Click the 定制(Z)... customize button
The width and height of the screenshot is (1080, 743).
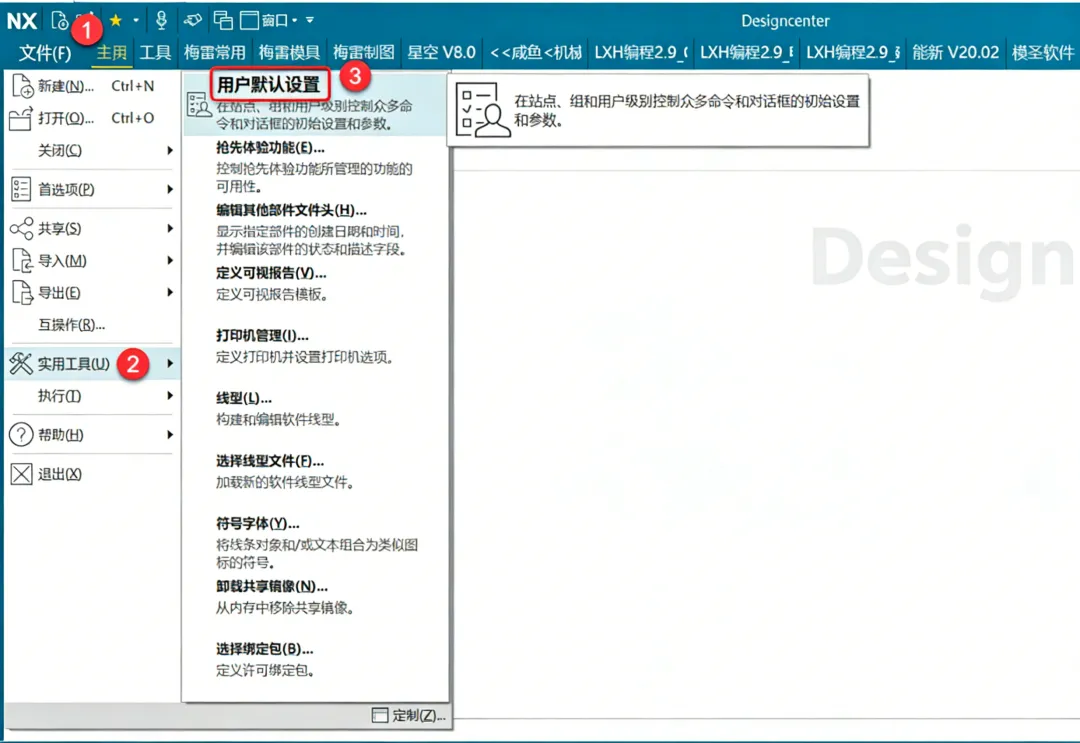click(408, 715)
